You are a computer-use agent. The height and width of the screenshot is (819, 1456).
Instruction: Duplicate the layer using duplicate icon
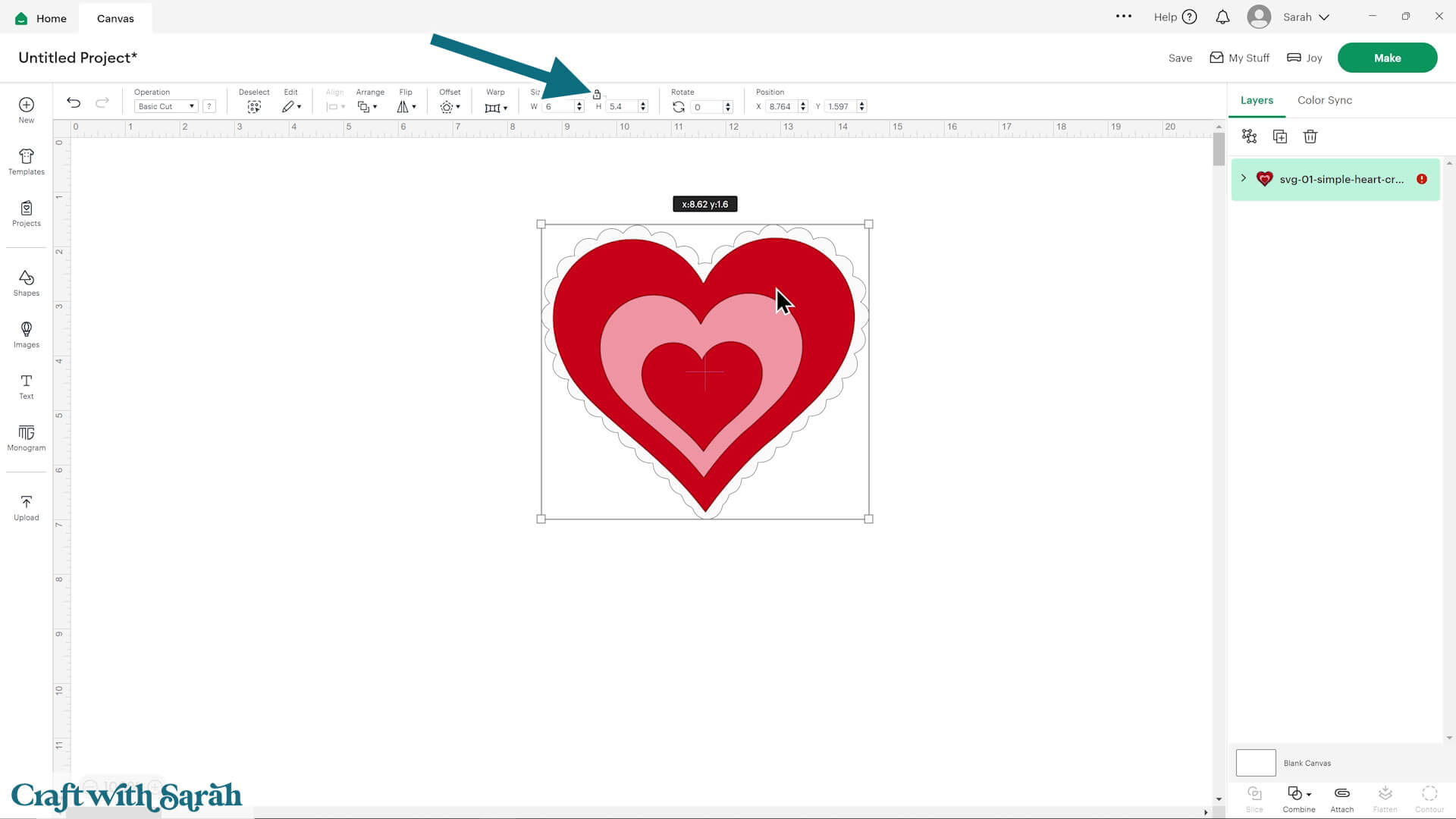1280,136
